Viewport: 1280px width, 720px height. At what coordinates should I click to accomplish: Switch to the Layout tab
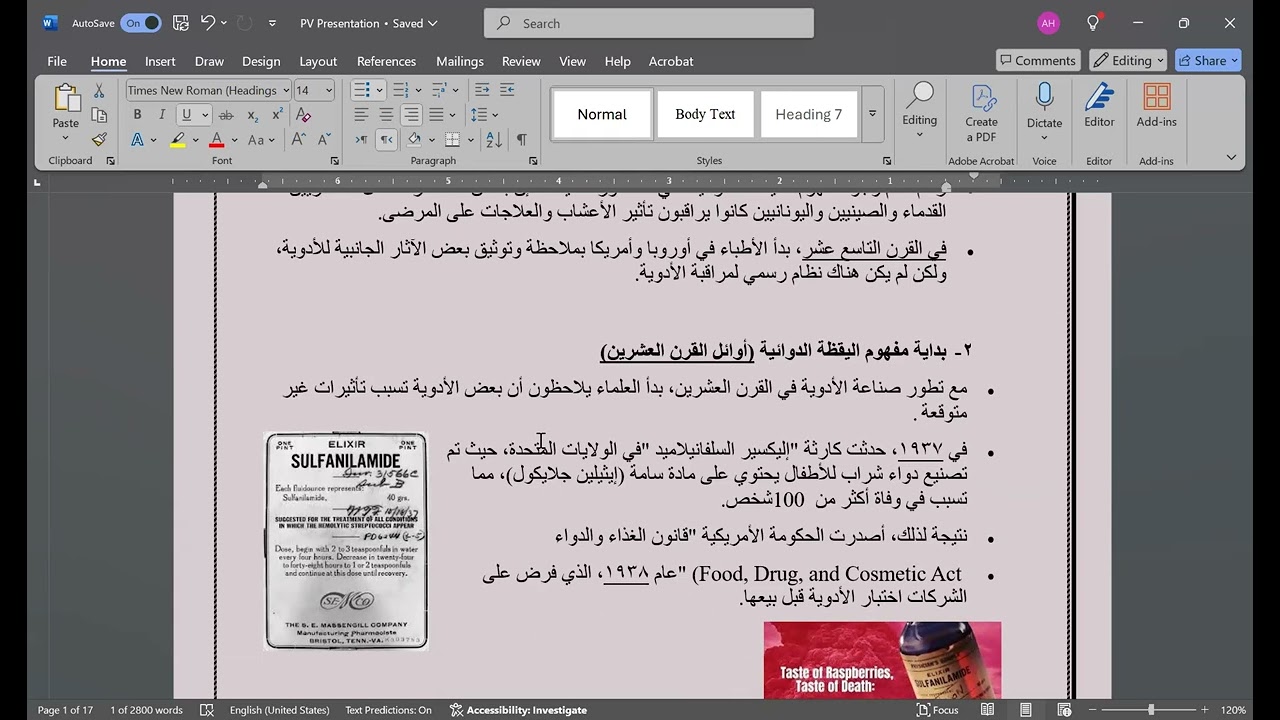coord(318,61)
